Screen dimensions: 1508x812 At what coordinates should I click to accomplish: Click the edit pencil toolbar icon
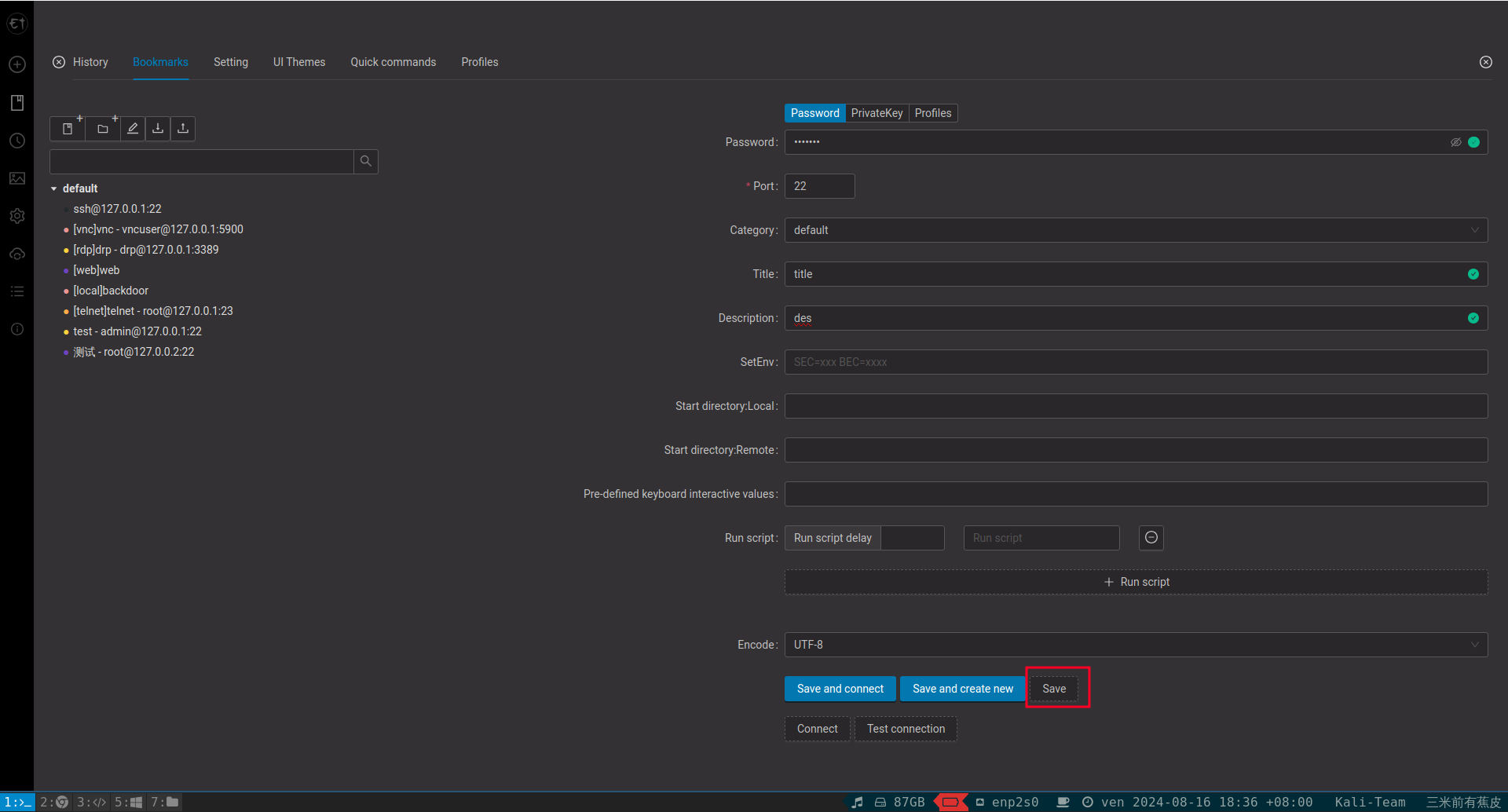pyautogui.click(x=133, y=129)
